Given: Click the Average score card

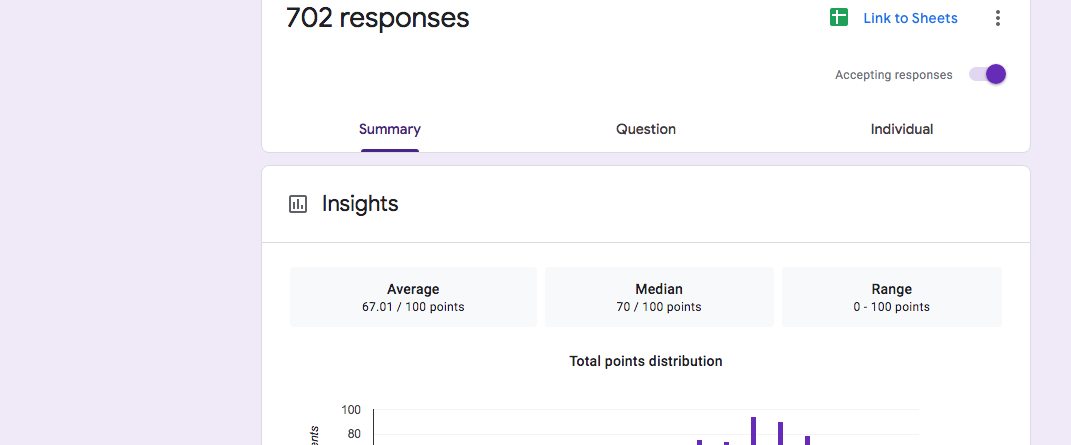Looking at the screenshot, I should coord(413,297).
